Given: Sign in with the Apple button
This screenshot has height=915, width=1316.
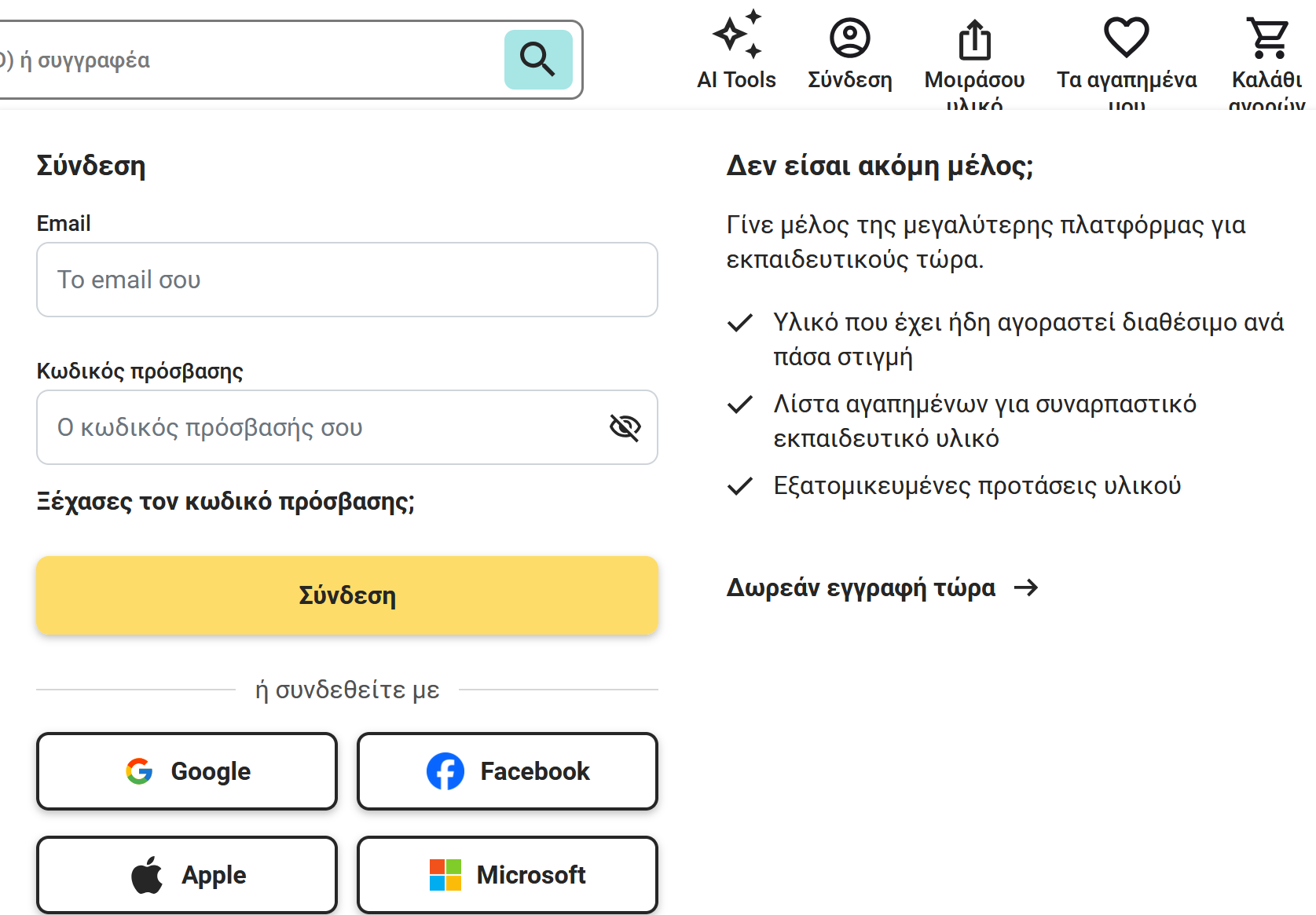Looking at the screenshot, I should [x=187, y=875].
